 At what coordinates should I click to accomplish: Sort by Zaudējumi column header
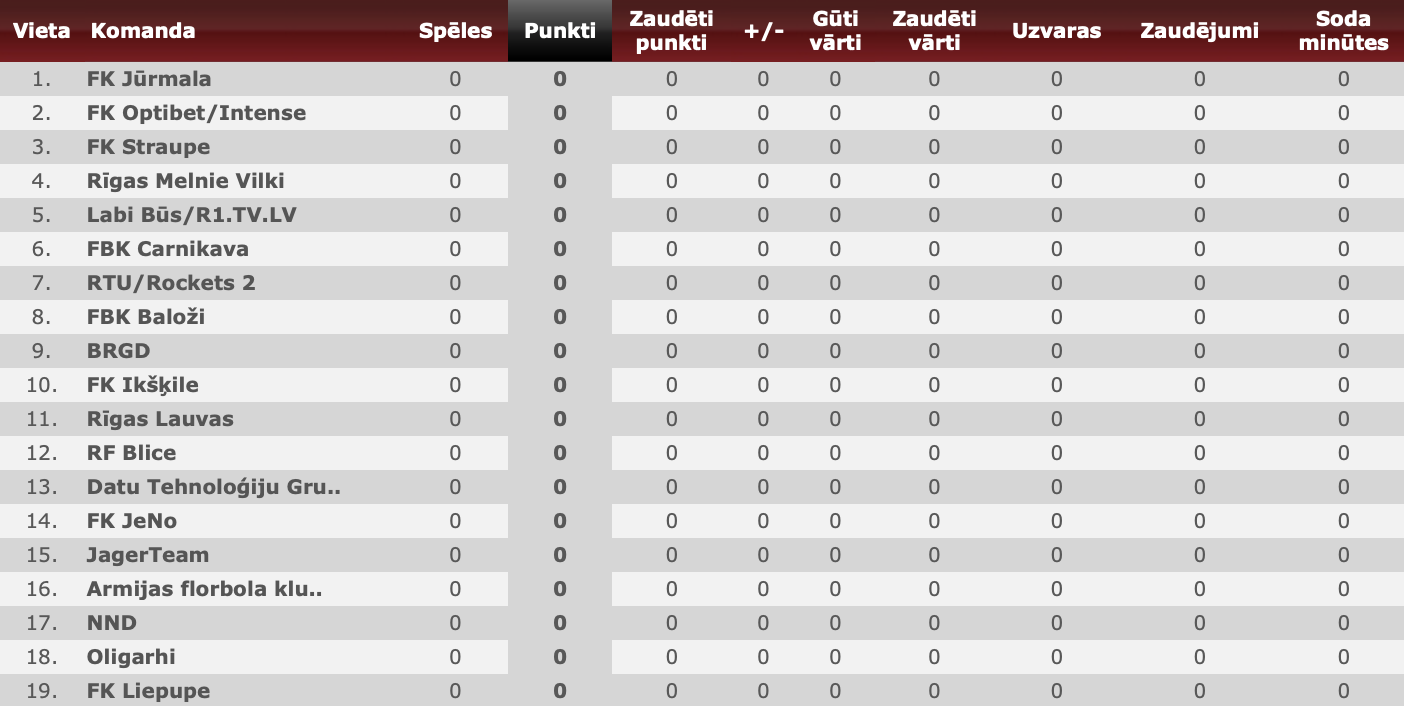tap(1199, 31)
